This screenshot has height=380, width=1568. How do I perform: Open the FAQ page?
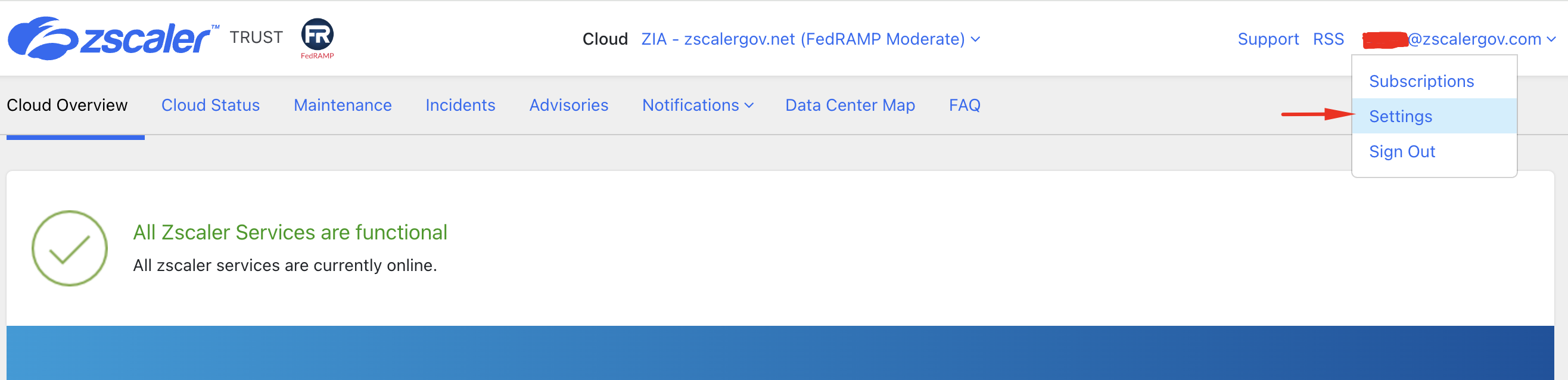point(964,105)
